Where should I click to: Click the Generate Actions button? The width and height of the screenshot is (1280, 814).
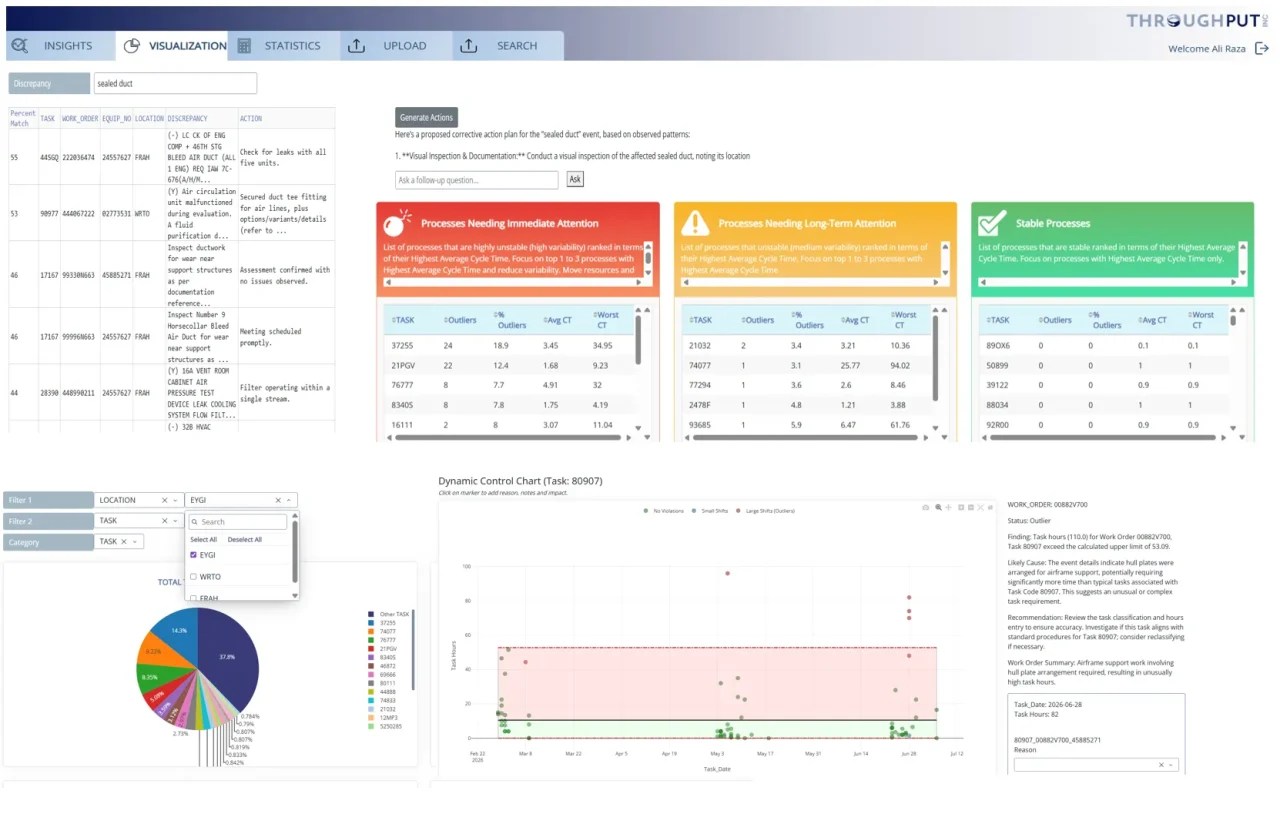(427, 118)
